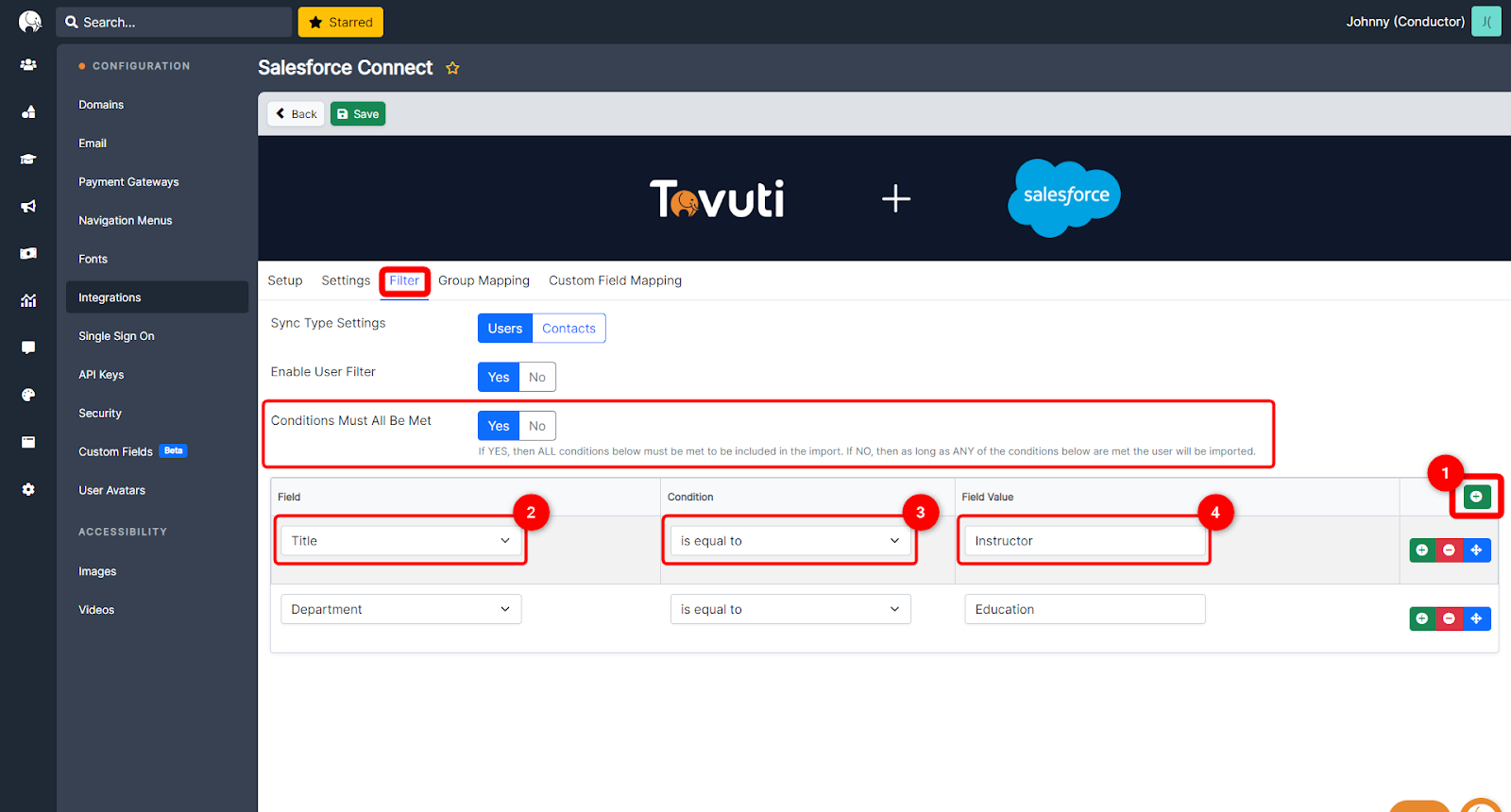This screenshot has width=1511, height=812.
Task: Set Sync Type to Users
Action: pyautogui.click(x=505, y=329)
